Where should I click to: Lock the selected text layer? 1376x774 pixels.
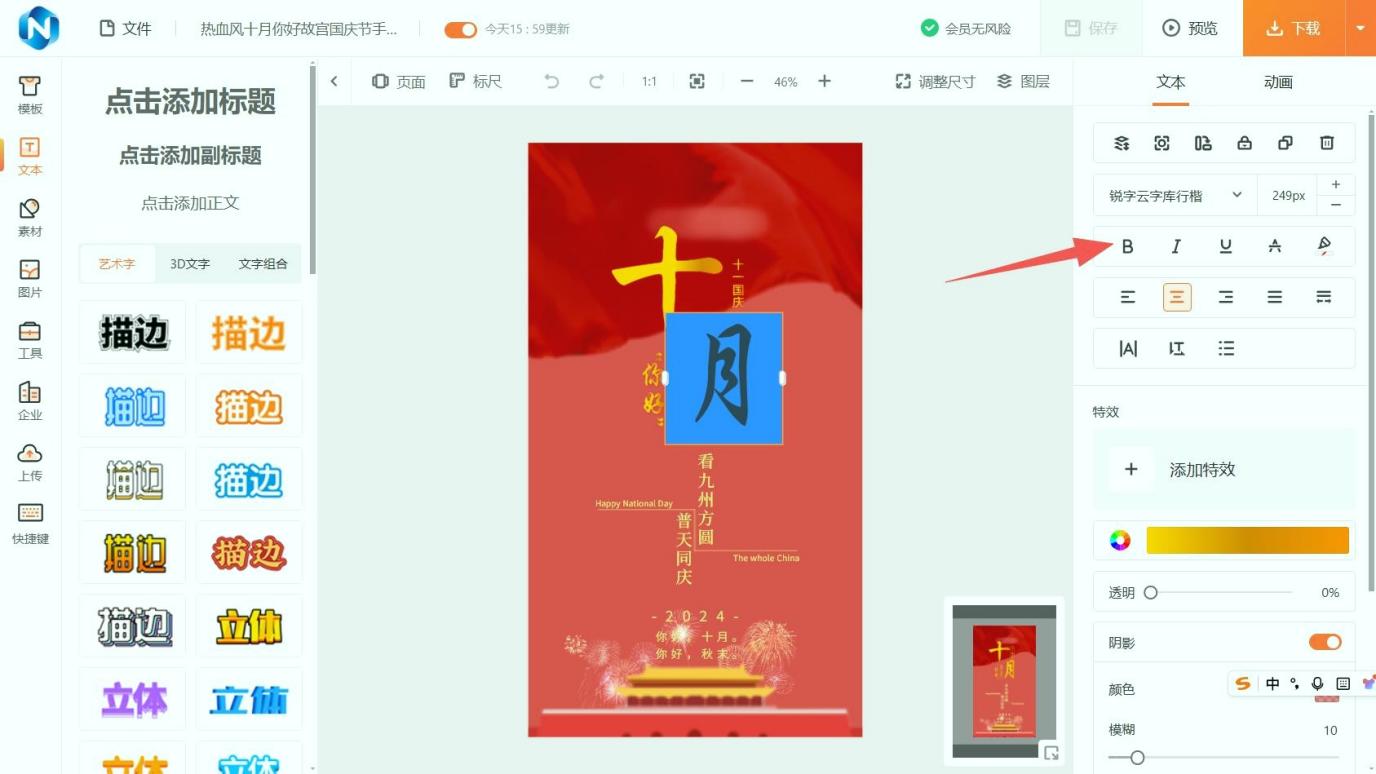(x=1244, y=143)
